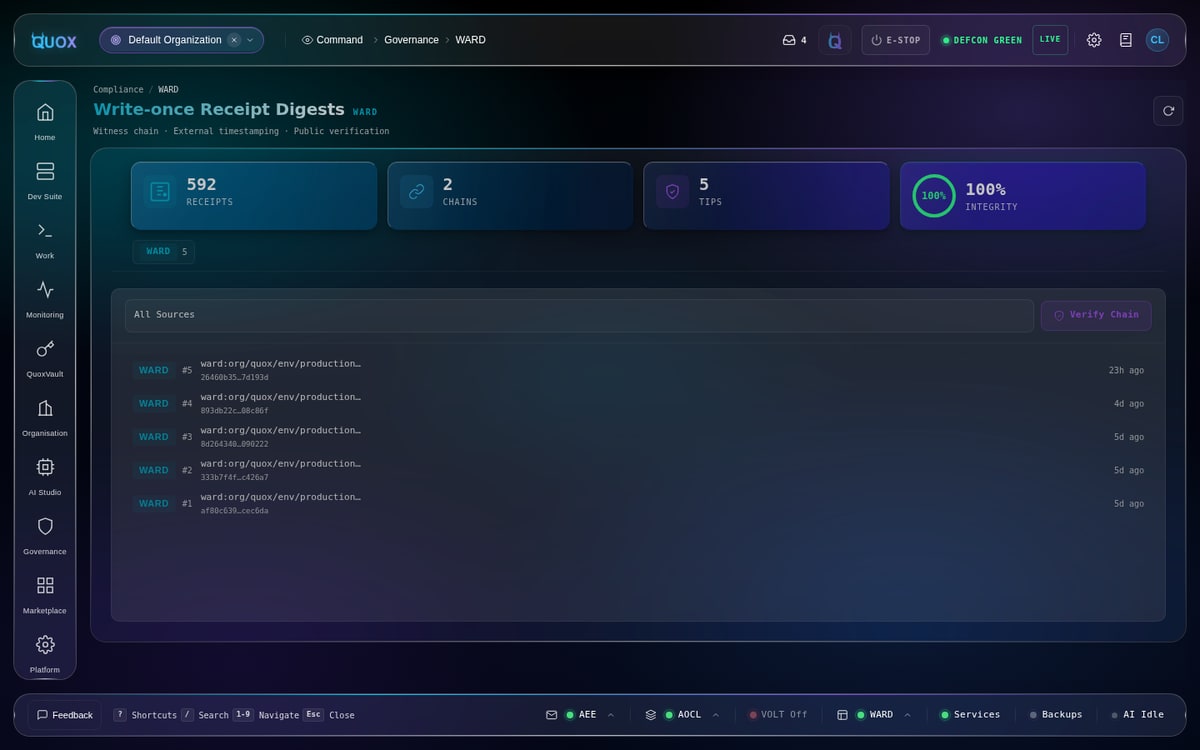Open the Home section in sidebar

(45, 120)
